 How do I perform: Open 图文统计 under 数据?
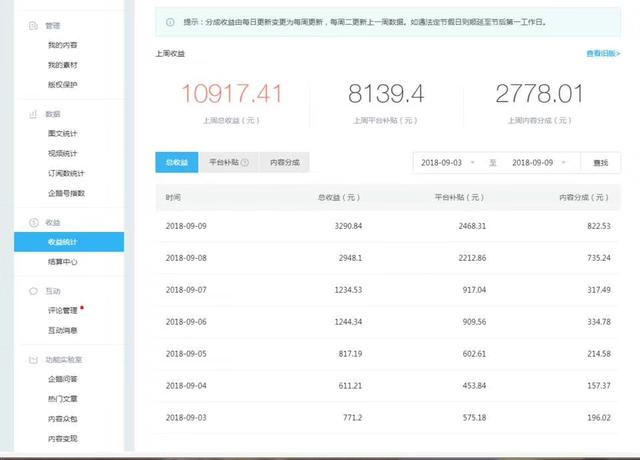62,134
